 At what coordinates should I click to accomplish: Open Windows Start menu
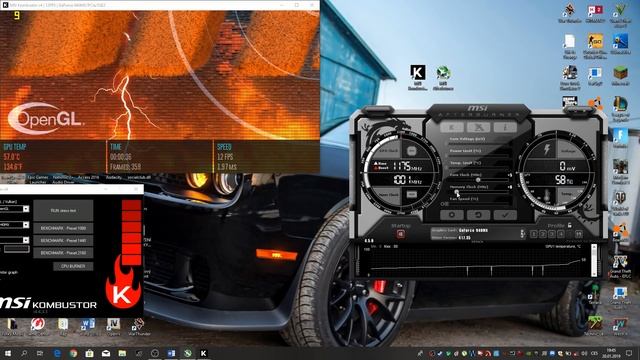(7, 353)
